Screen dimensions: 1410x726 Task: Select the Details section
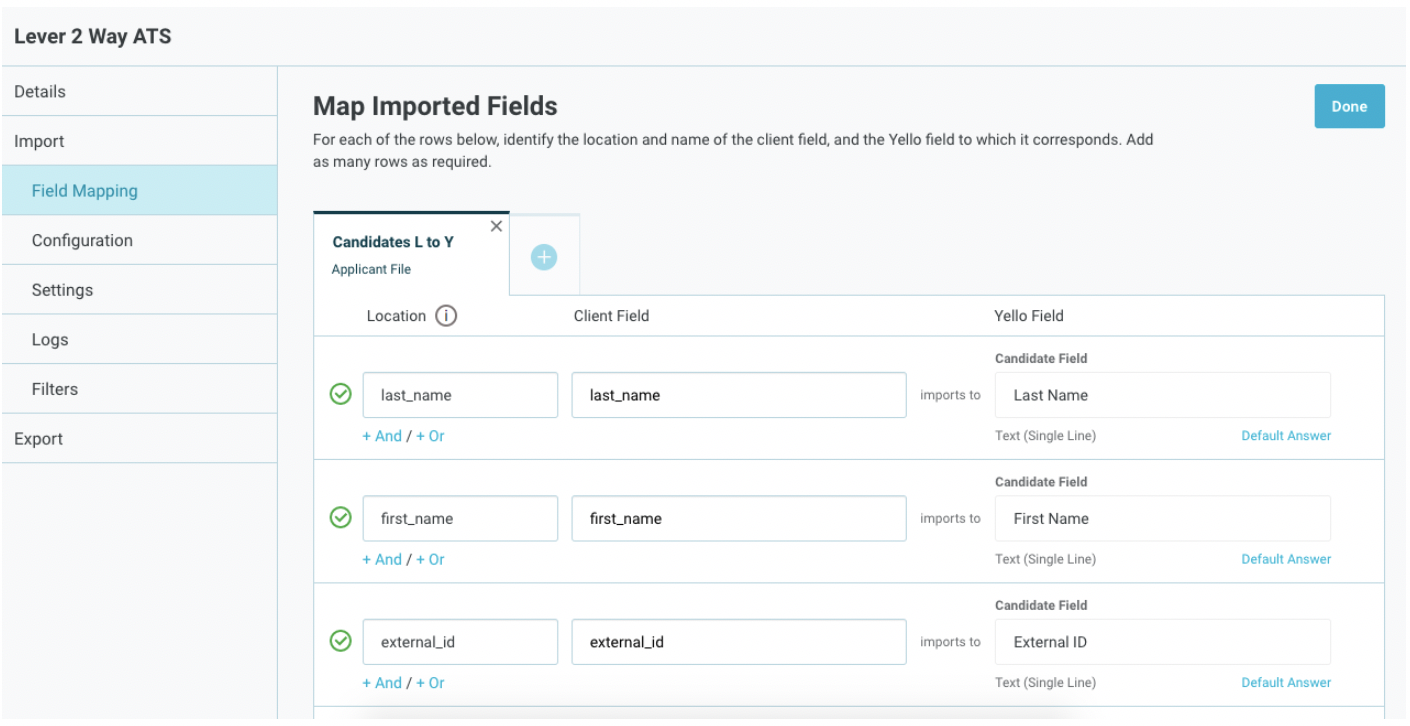(40, 91)
